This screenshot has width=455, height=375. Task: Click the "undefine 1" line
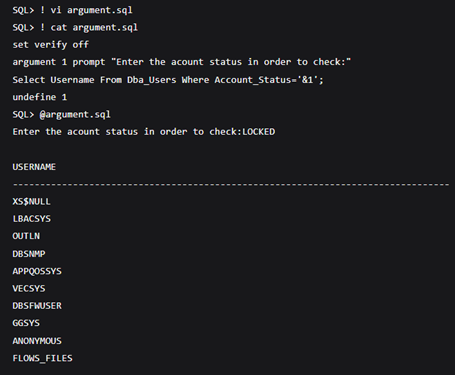(x=40, y=97)
